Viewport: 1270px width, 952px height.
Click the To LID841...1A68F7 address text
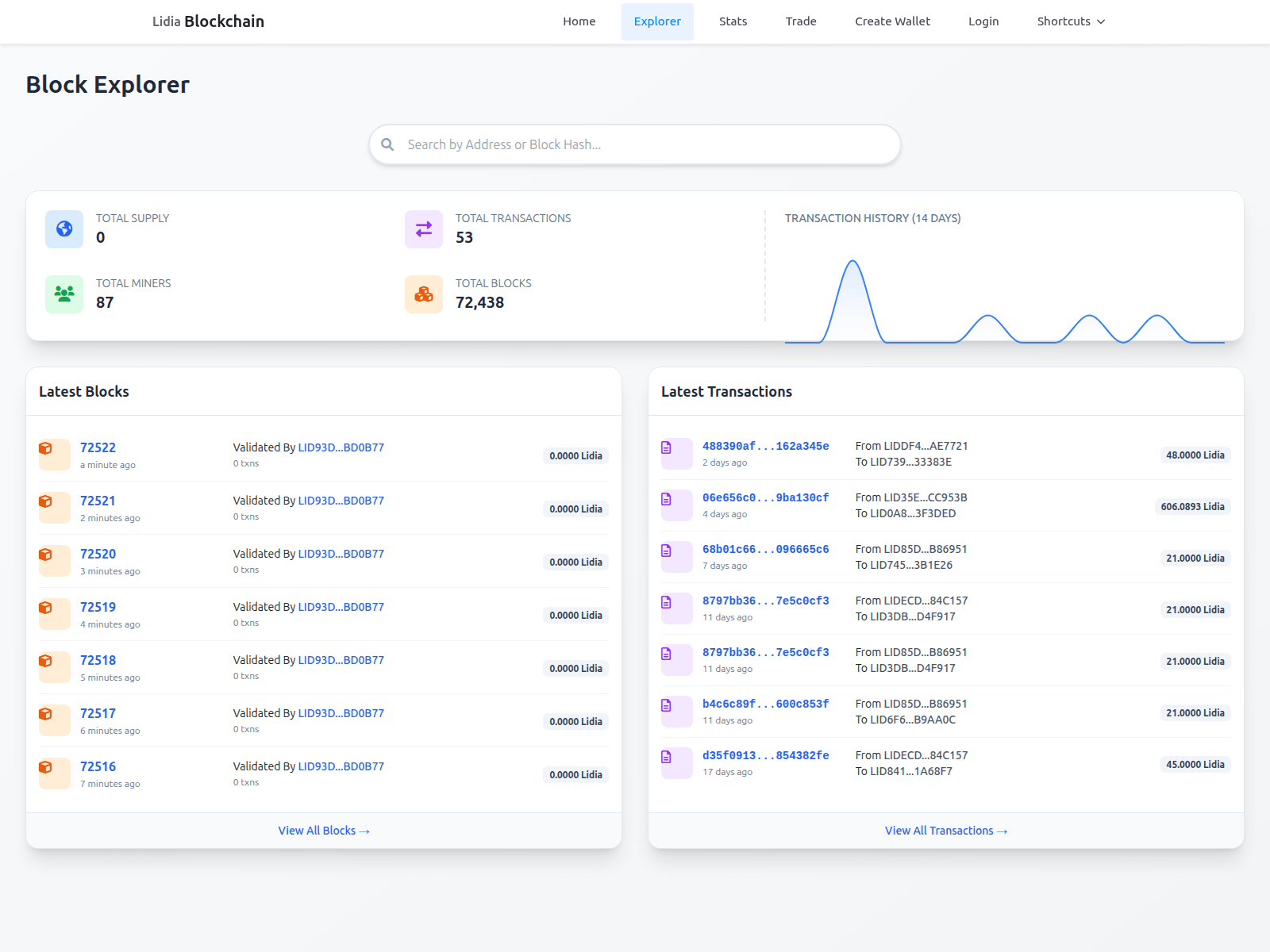(904, 771)
